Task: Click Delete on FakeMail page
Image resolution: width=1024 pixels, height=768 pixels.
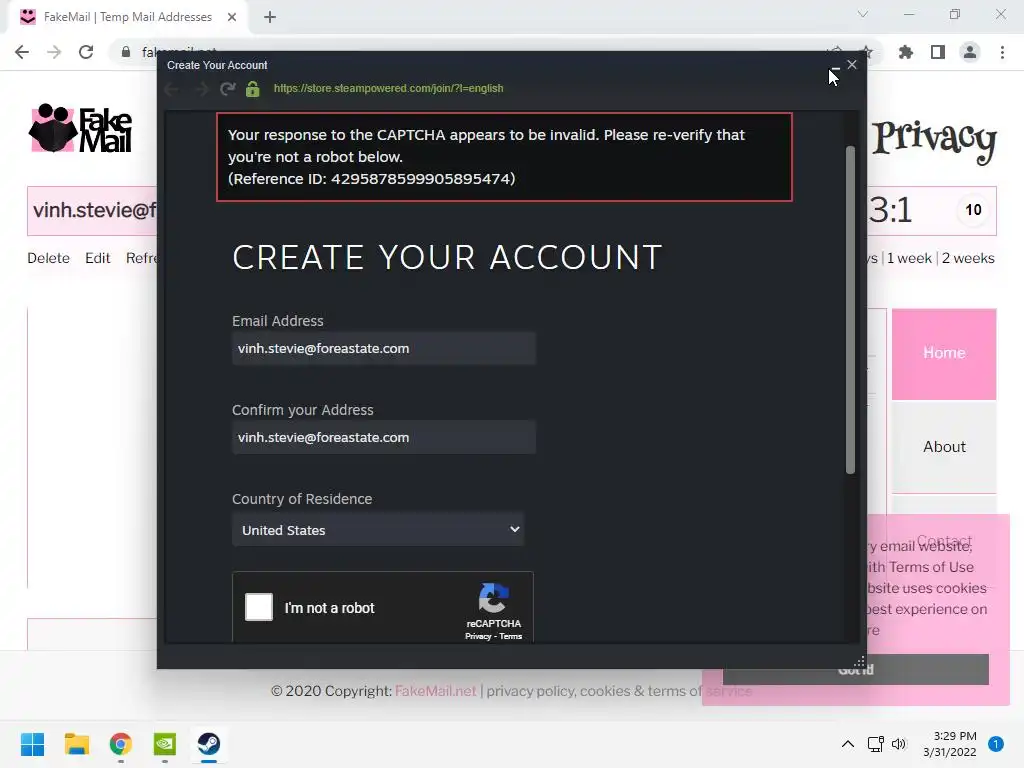Action: pos(48,258)
